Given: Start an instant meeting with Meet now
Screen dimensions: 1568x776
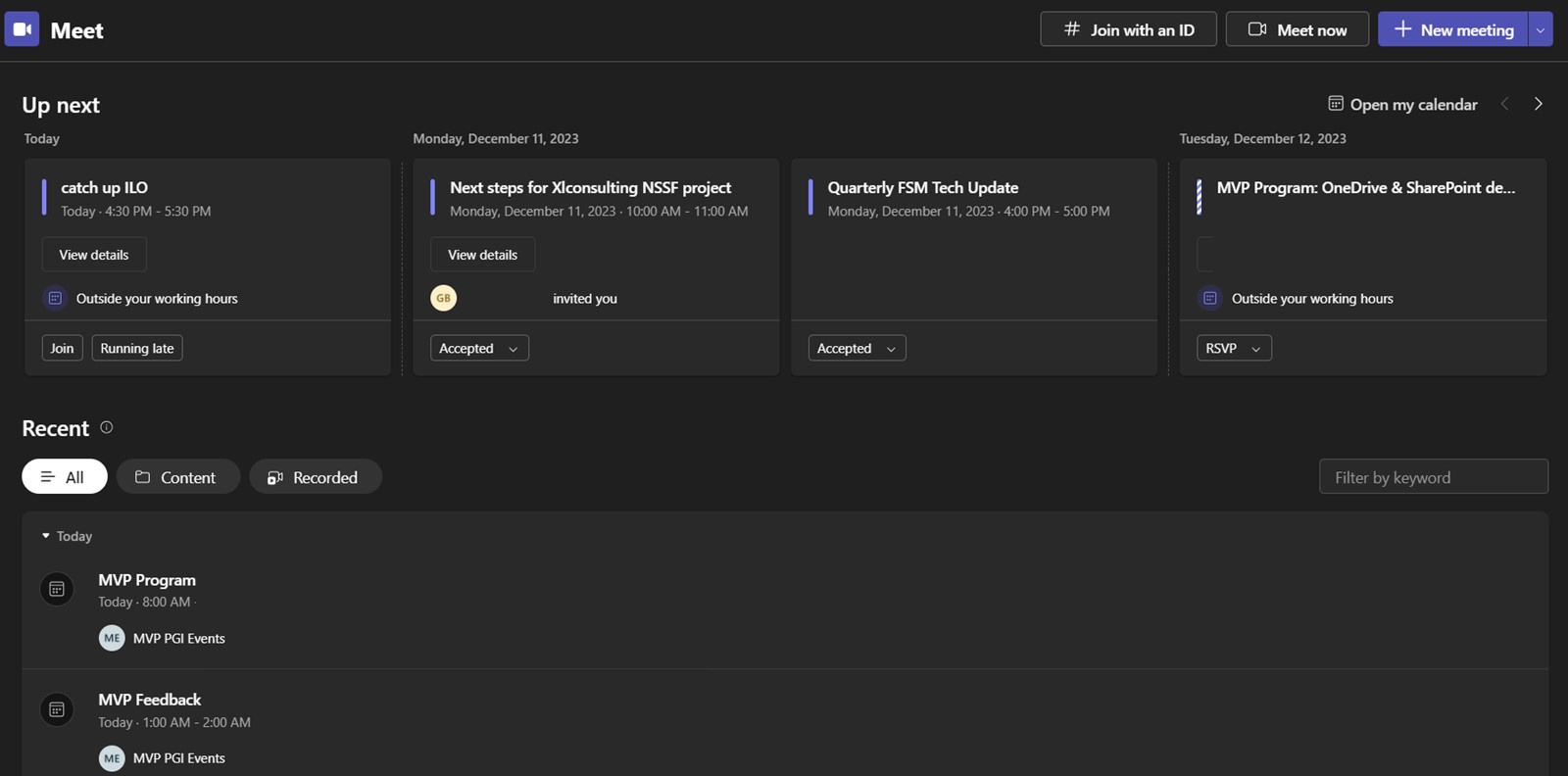Looking at the screenshot, I should pyautogui.click(x=1297, y=29).
